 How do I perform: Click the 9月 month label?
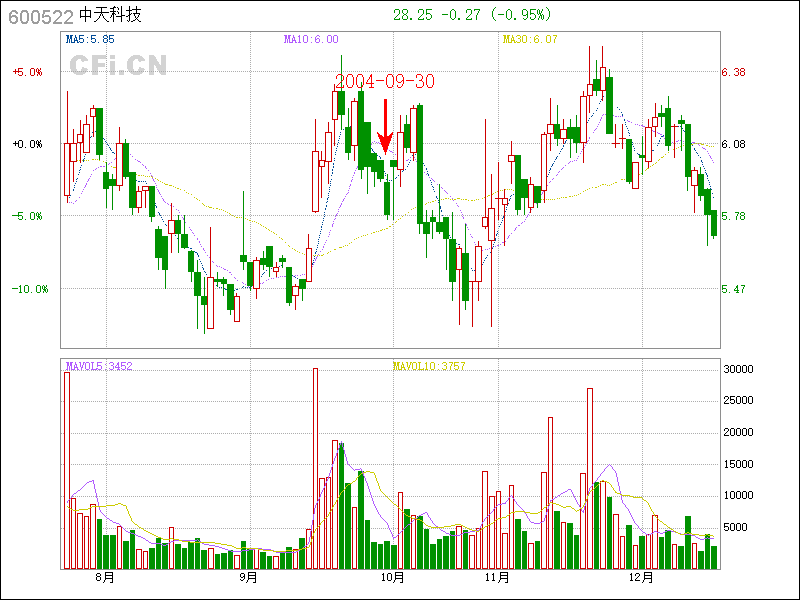coord(248,578)
